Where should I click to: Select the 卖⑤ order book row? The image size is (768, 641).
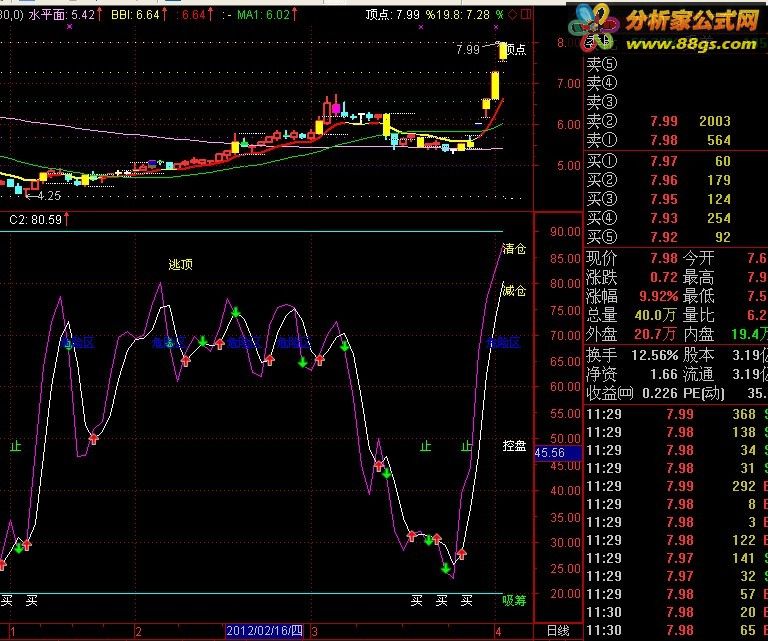click(x=676, y=64)
